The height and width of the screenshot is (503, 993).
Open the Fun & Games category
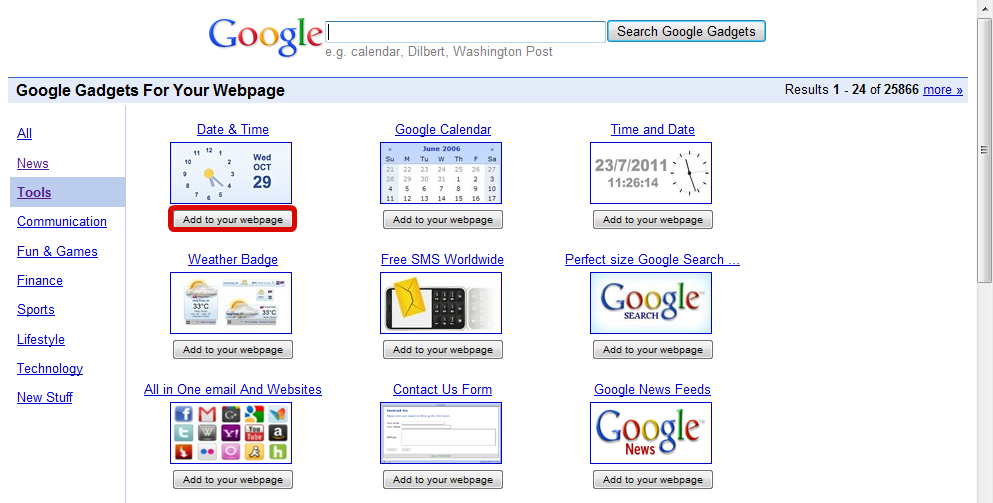[57, 252]
